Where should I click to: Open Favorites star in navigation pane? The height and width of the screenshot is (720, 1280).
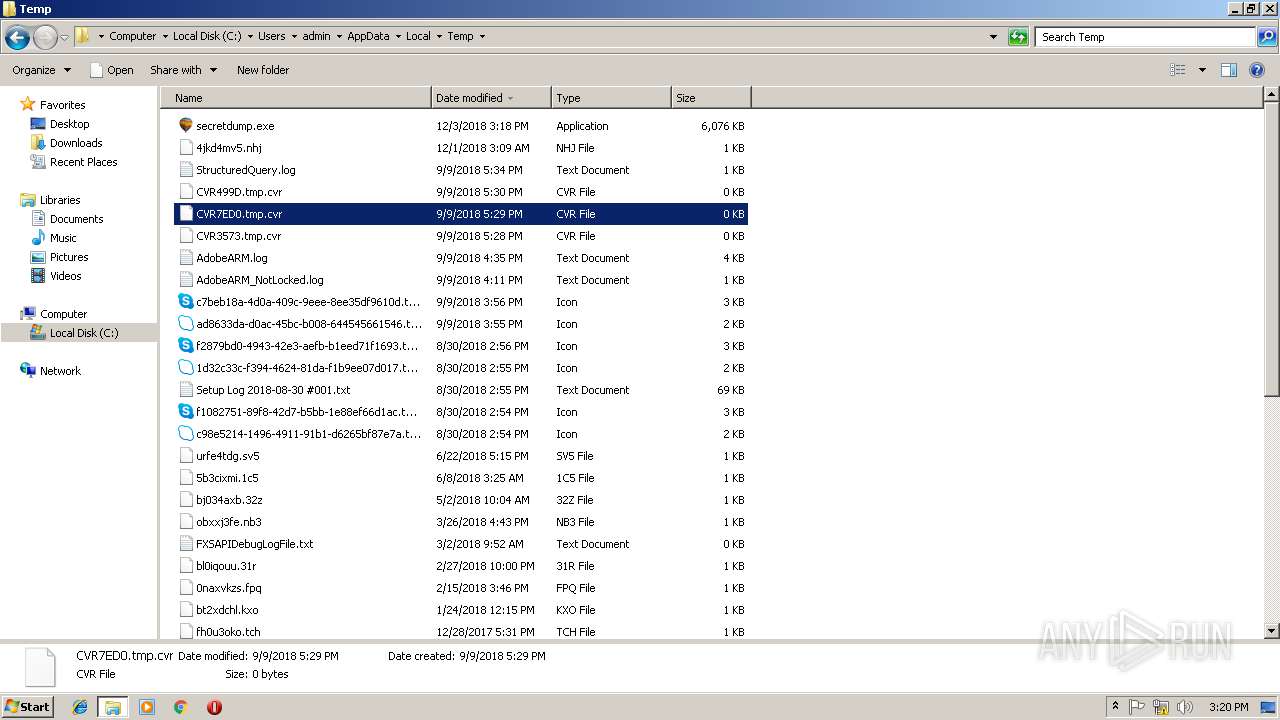click(x=28, y=105)
